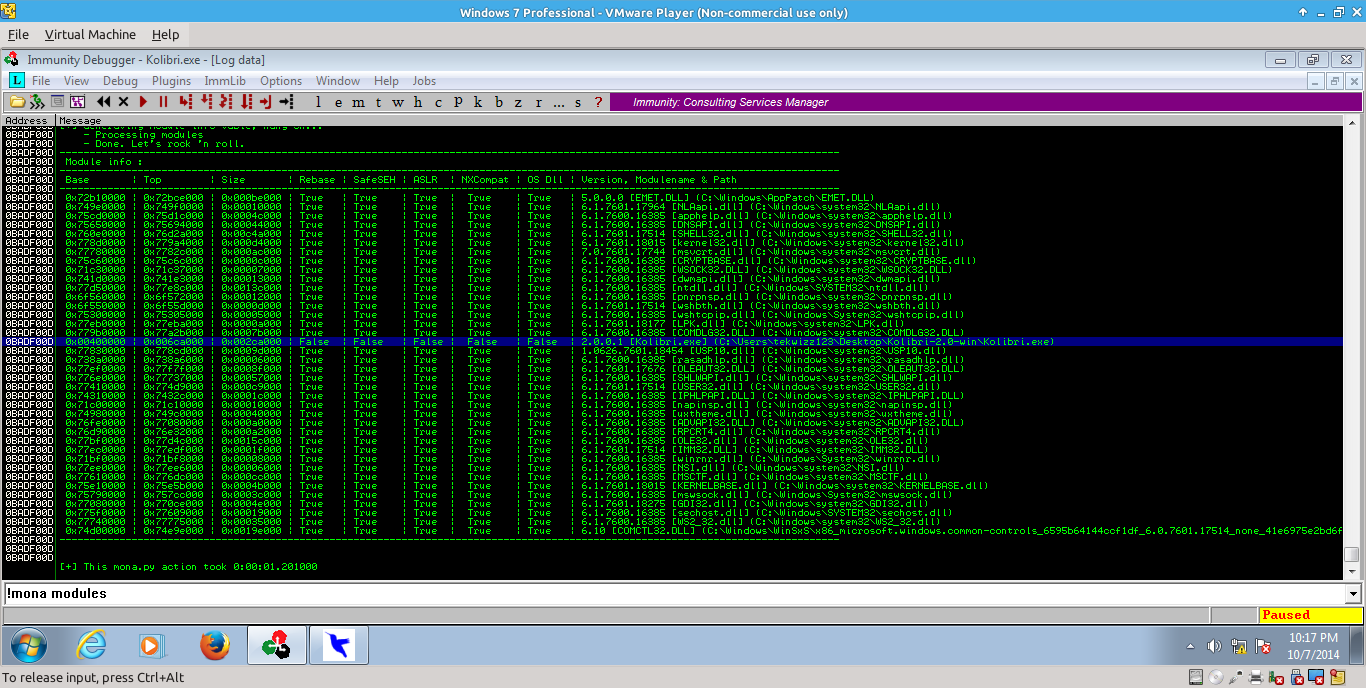The height and width of the screenshot is (688, 1366).
Task: Click the Rewind/restart program icon
Action: click(x=104, y=102)
